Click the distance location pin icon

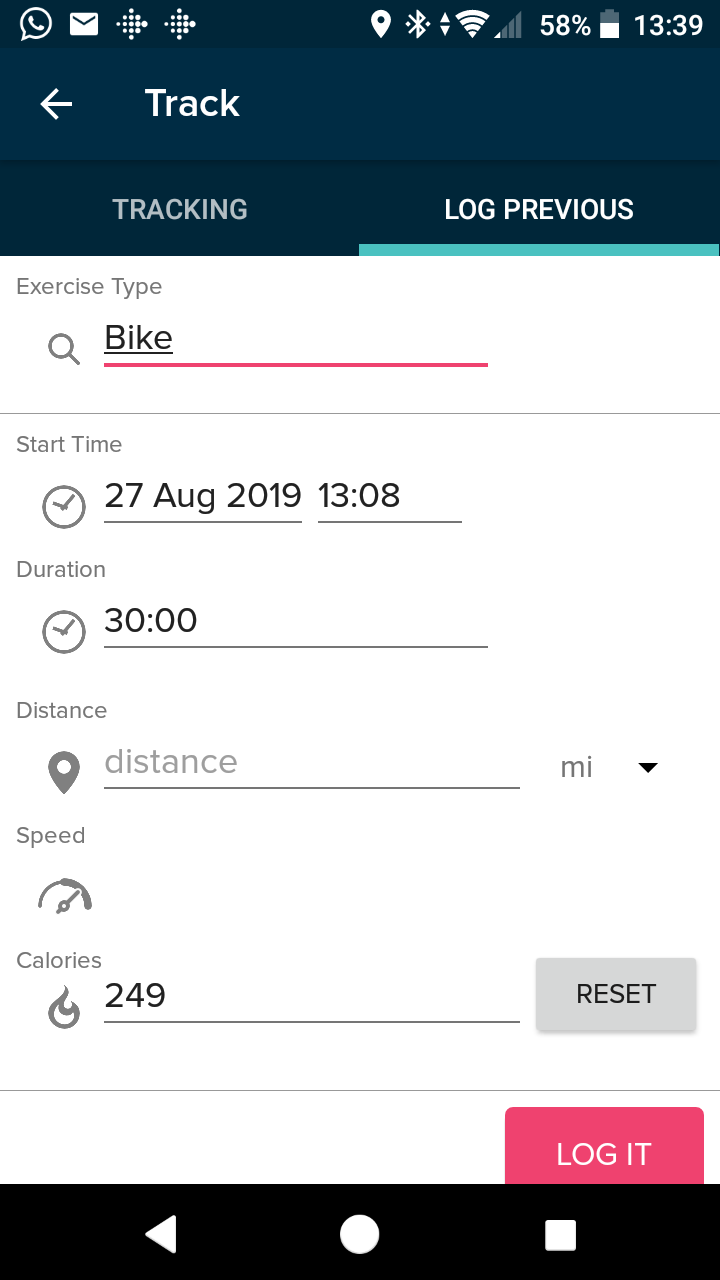point(64,773)
